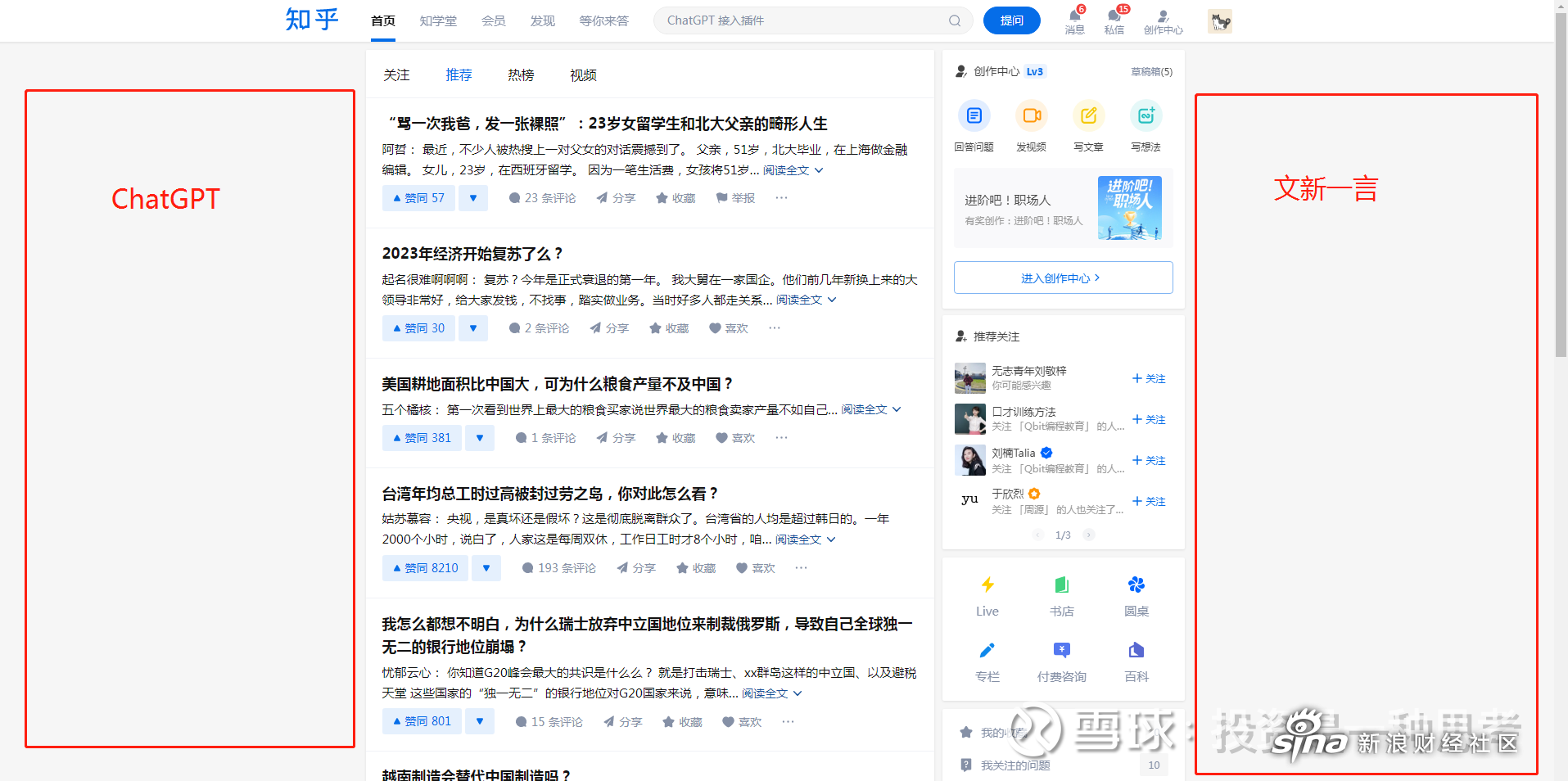Image resolution: width=1568 pixels, height=781 pixels.
Task: Follow 刘楠Talia with 关注
Action: click(1149, 461)
